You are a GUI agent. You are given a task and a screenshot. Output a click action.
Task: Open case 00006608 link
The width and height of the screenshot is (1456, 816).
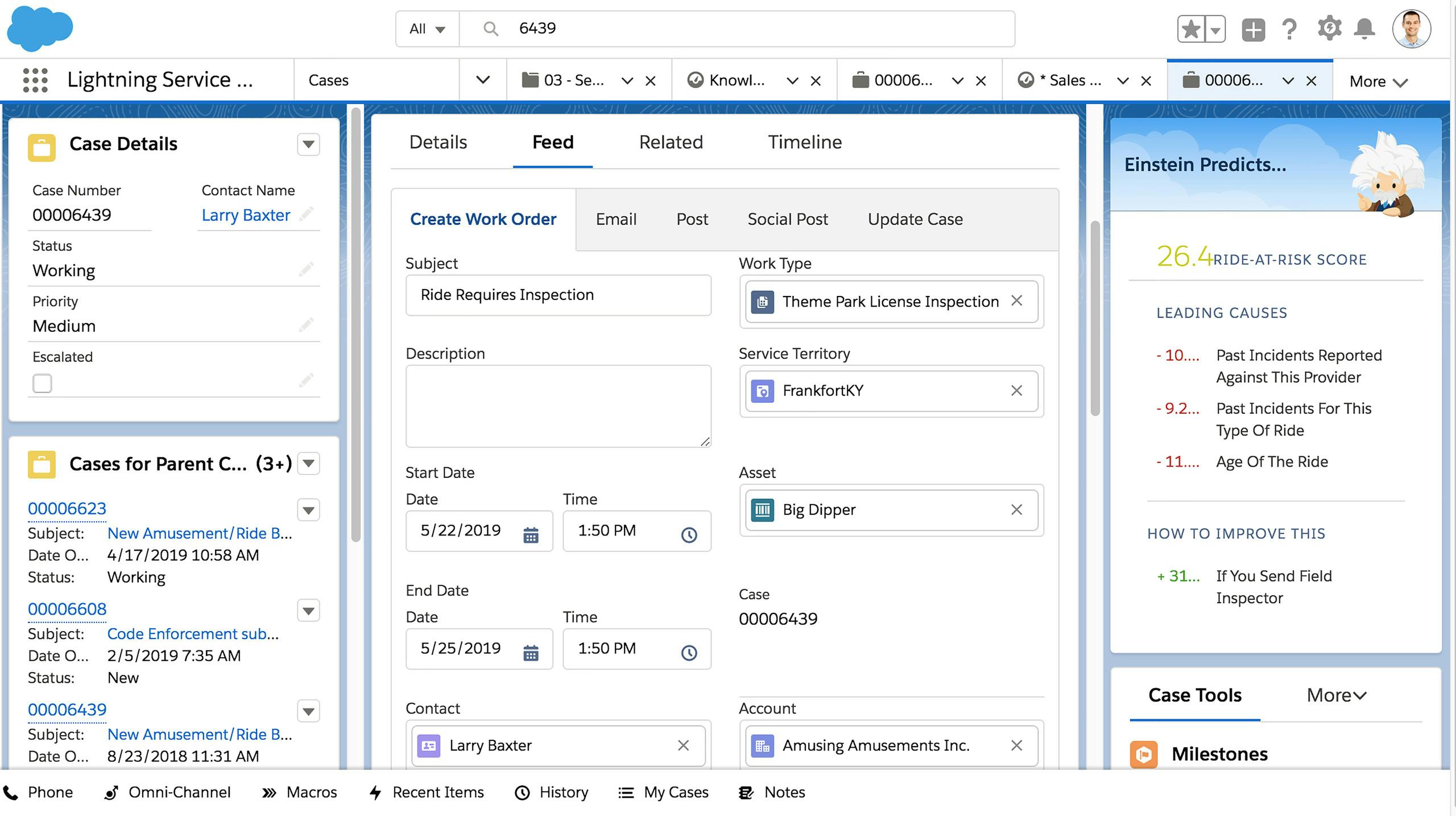click(x=67, y=609)
